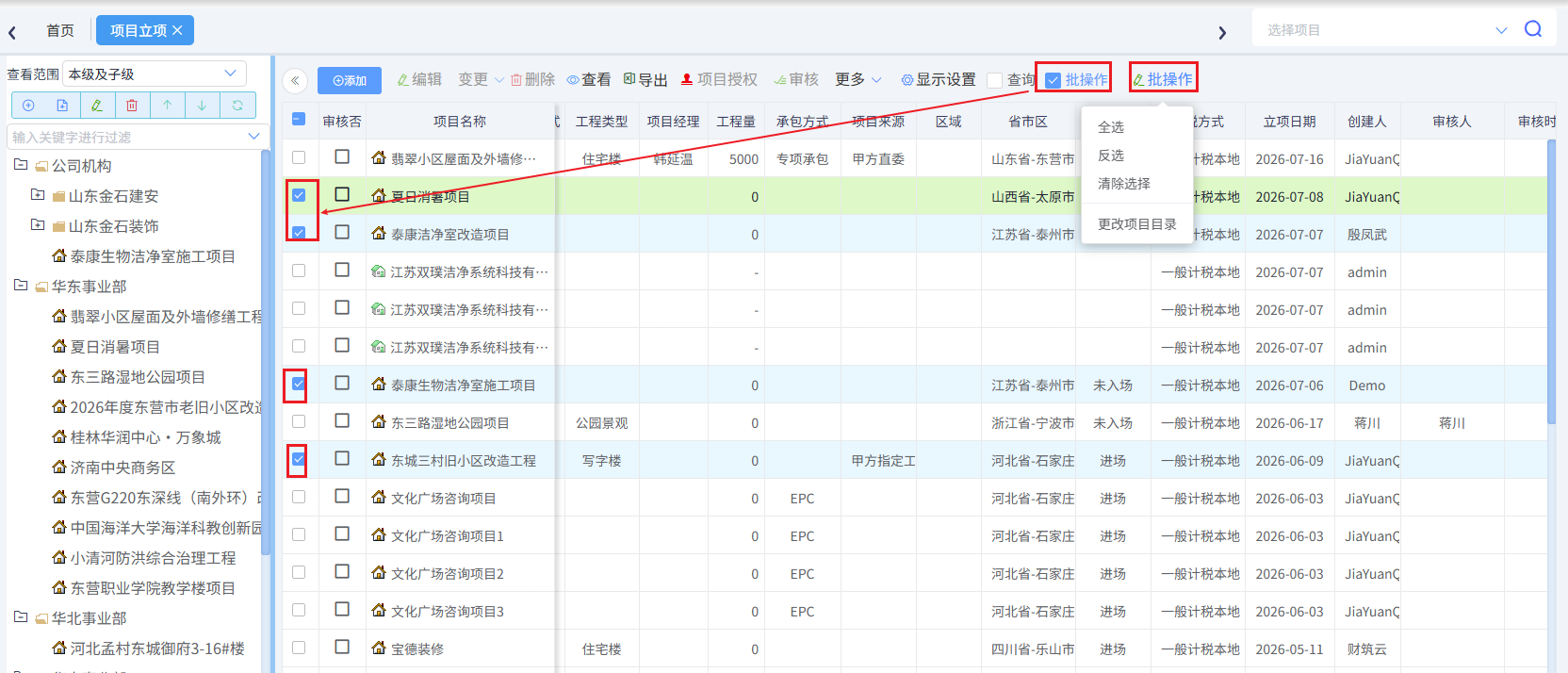This screenshot has height=673, width=1568.
Task: Click the search magnifier icon at top right
Action: (1533, 29)
